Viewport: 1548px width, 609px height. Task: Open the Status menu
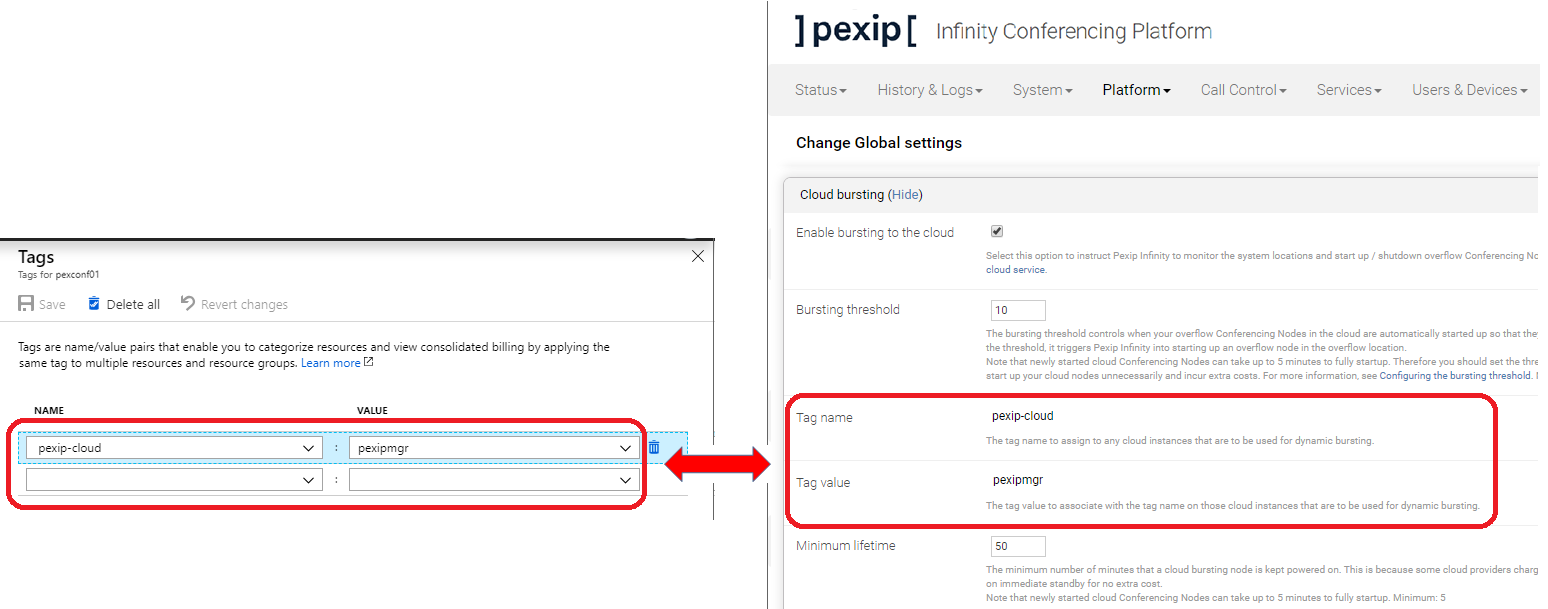click(x=820, y=90)
